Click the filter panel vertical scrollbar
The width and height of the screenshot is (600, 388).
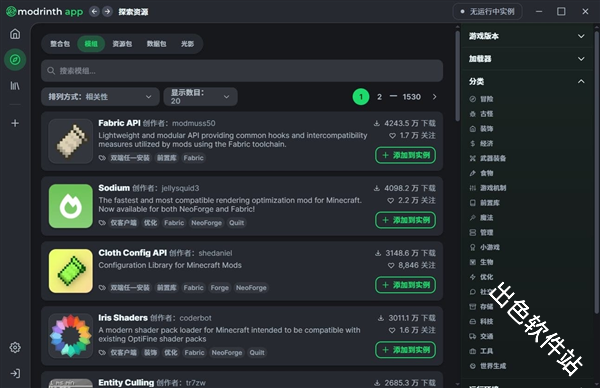click(x=597, y=172)
